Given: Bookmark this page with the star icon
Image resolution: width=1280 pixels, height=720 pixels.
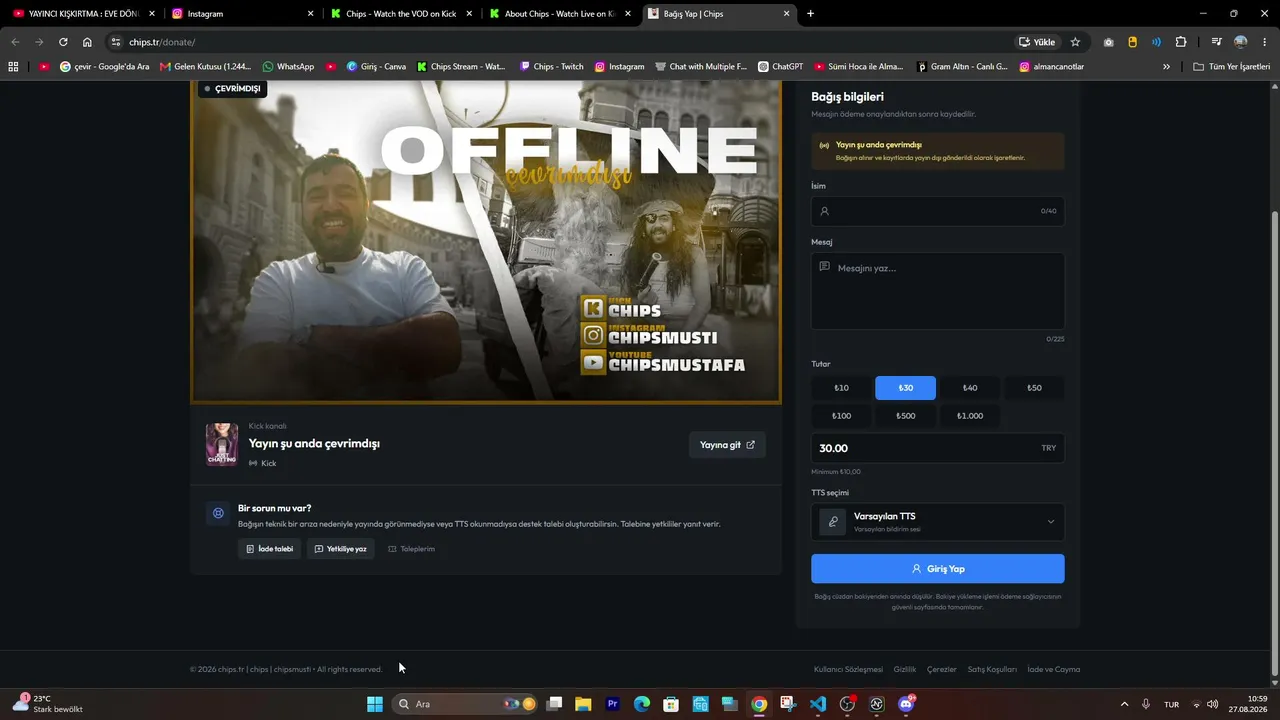Looking at the screenshot, I should 1075,42.
